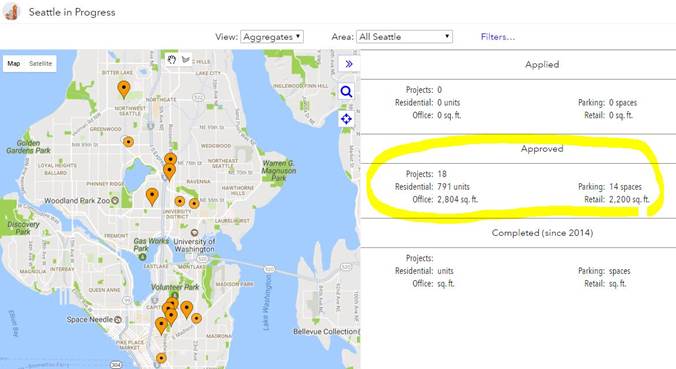
Task: Select the Applied section header
Action: pos(542,64)
